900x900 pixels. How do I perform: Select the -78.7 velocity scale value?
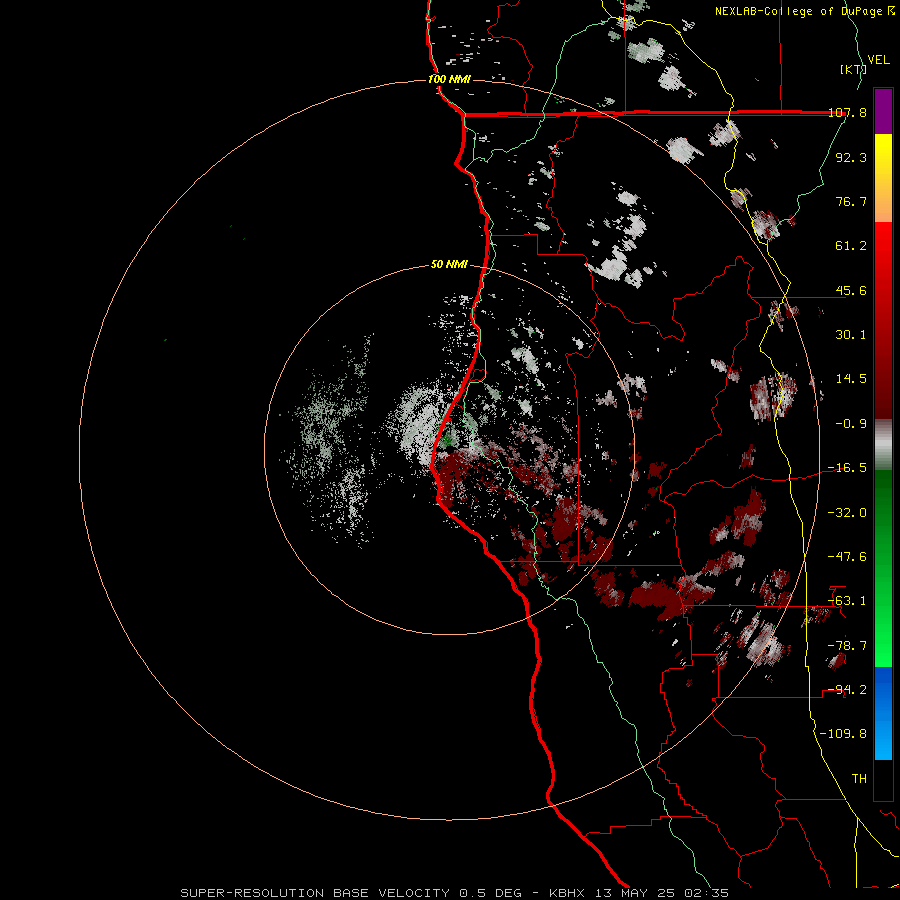point(847,646)
